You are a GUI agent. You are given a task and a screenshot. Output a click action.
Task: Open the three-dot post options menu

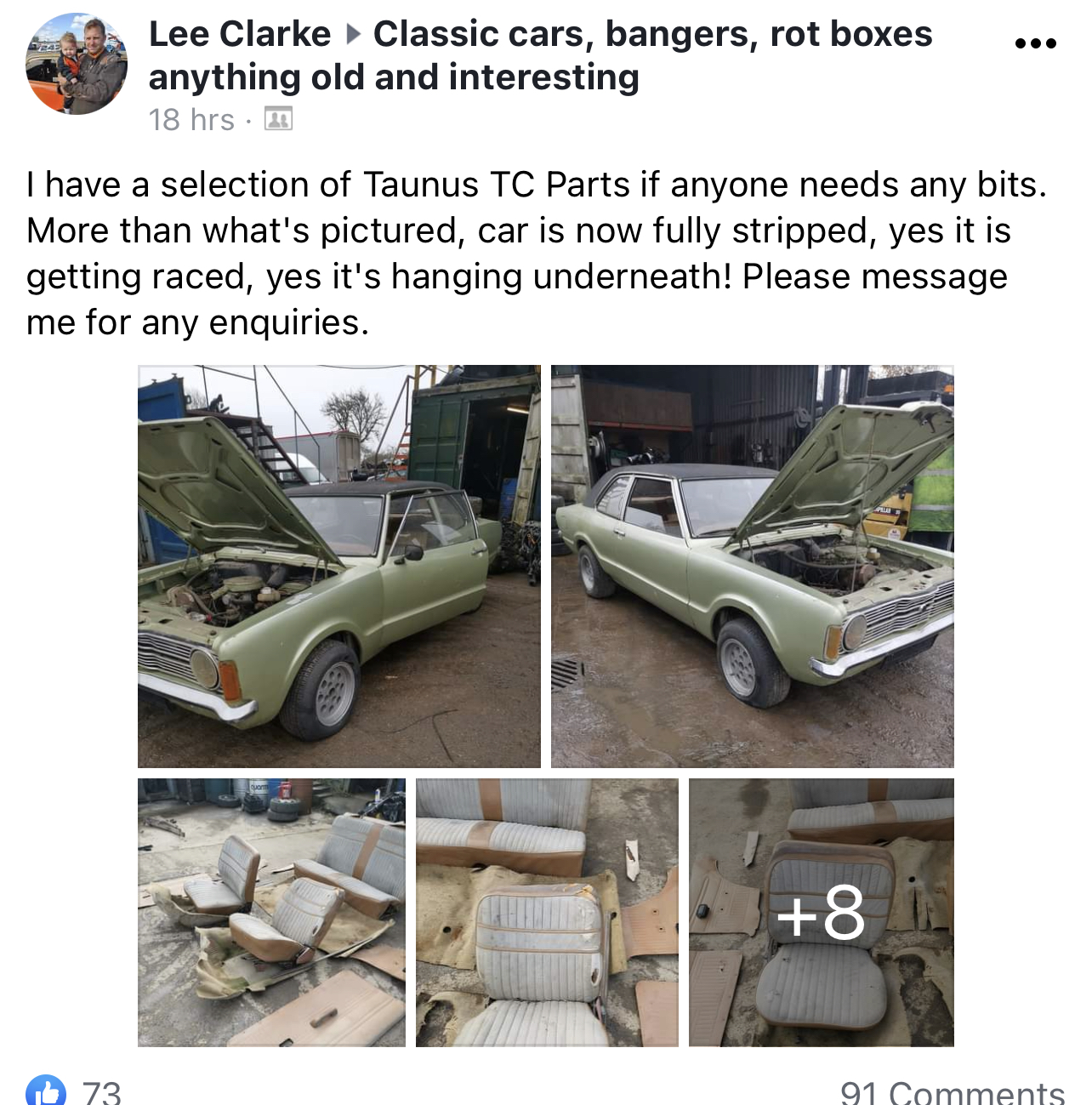(1035, 43)
